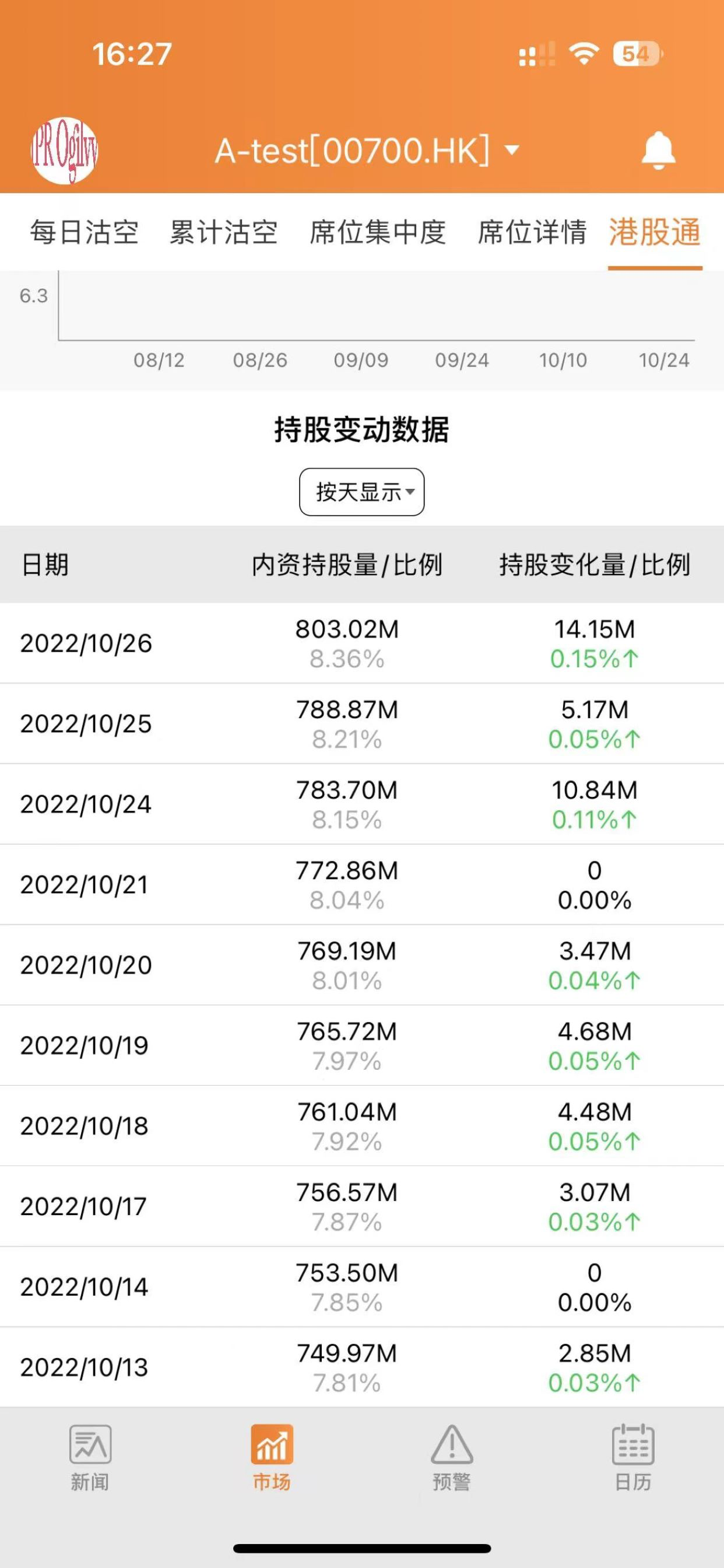This screenshot has width=724, height=1568.
Task: Click the 803.02M holding value
Action: 347,629
